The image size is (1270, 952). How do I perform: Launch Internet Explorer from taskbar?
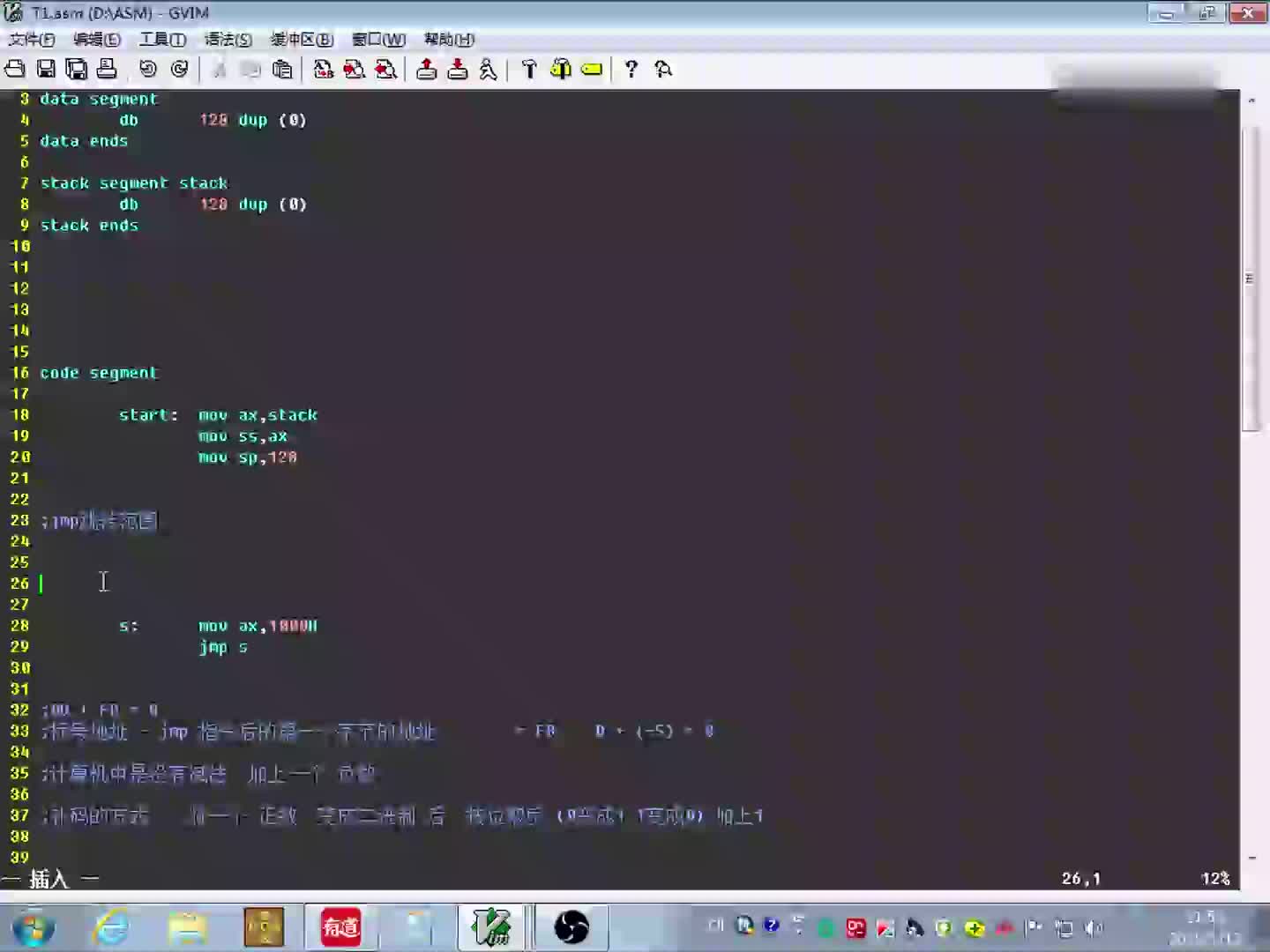[x=112, y=927]
